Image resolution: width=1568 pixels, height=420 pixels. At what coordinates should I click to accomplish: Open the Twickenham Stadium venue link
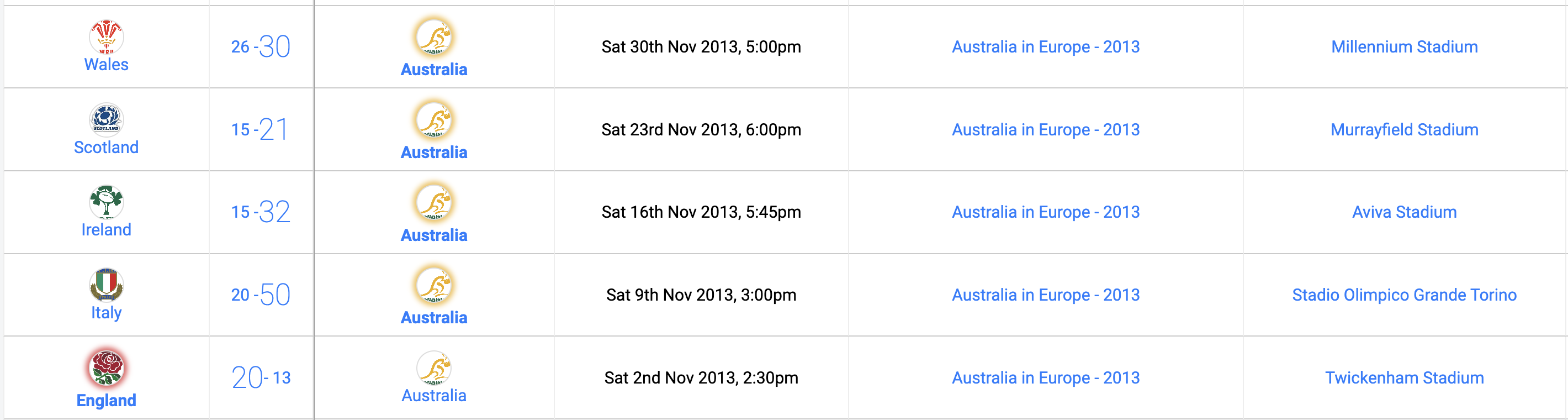(x=1403, y=378)
